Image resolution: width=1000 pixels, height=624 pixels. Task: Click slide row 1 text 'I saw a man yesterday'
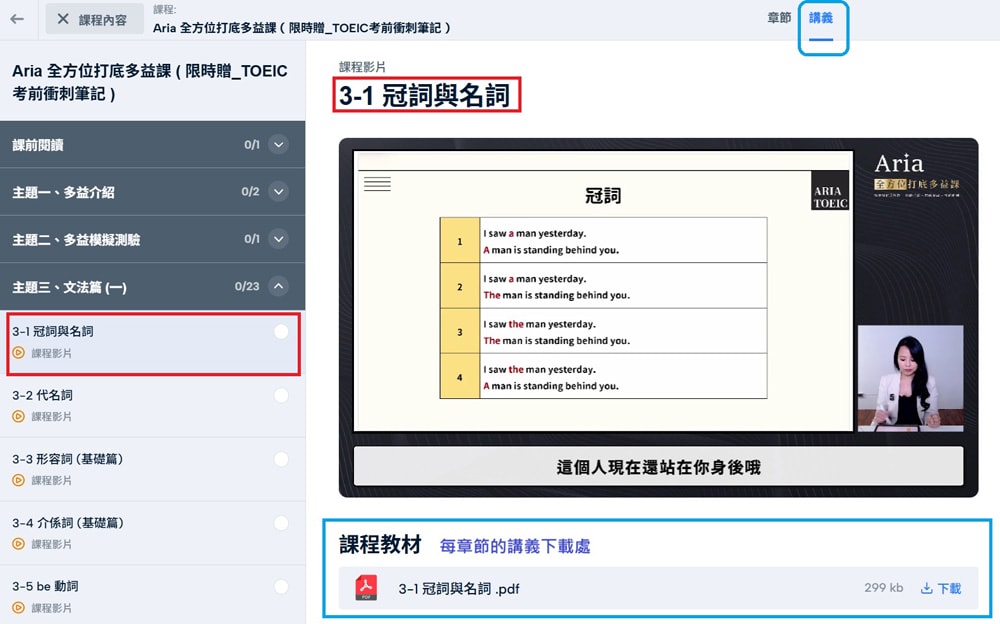pos(534,234)
